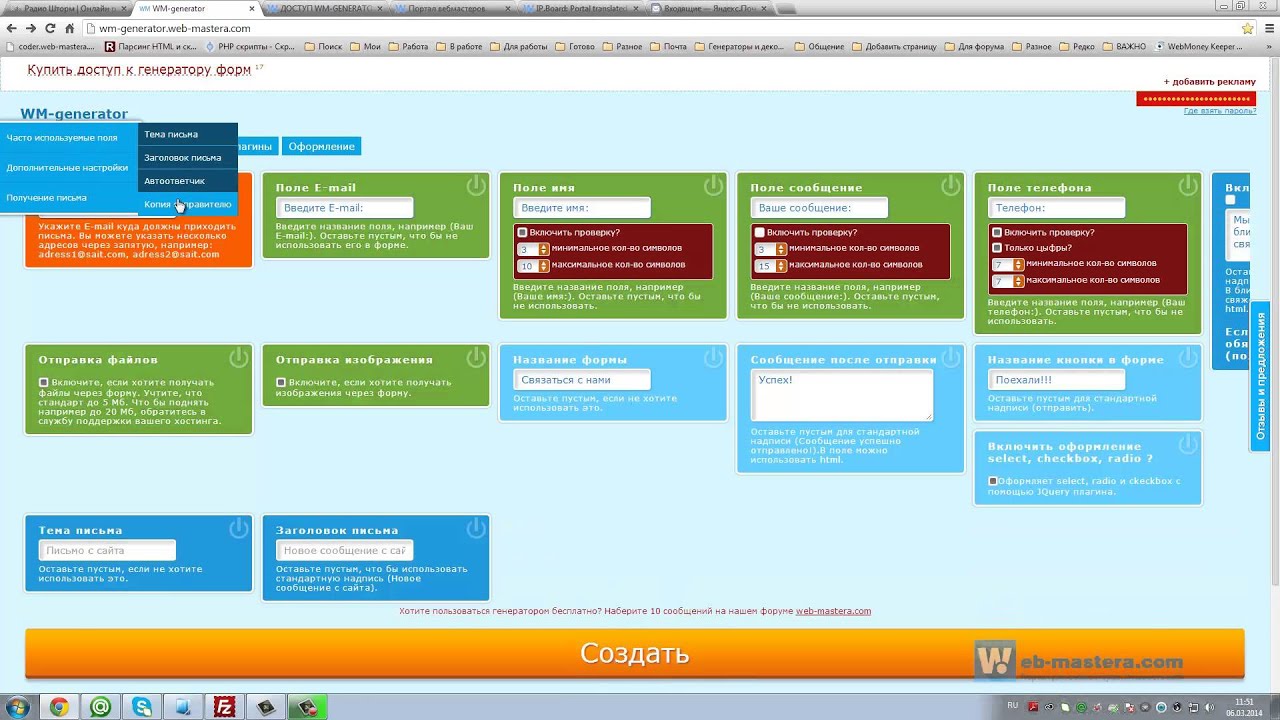Check the select, checkbox, radio styling box
This screenshot has width=1280, height=720.
993,481
